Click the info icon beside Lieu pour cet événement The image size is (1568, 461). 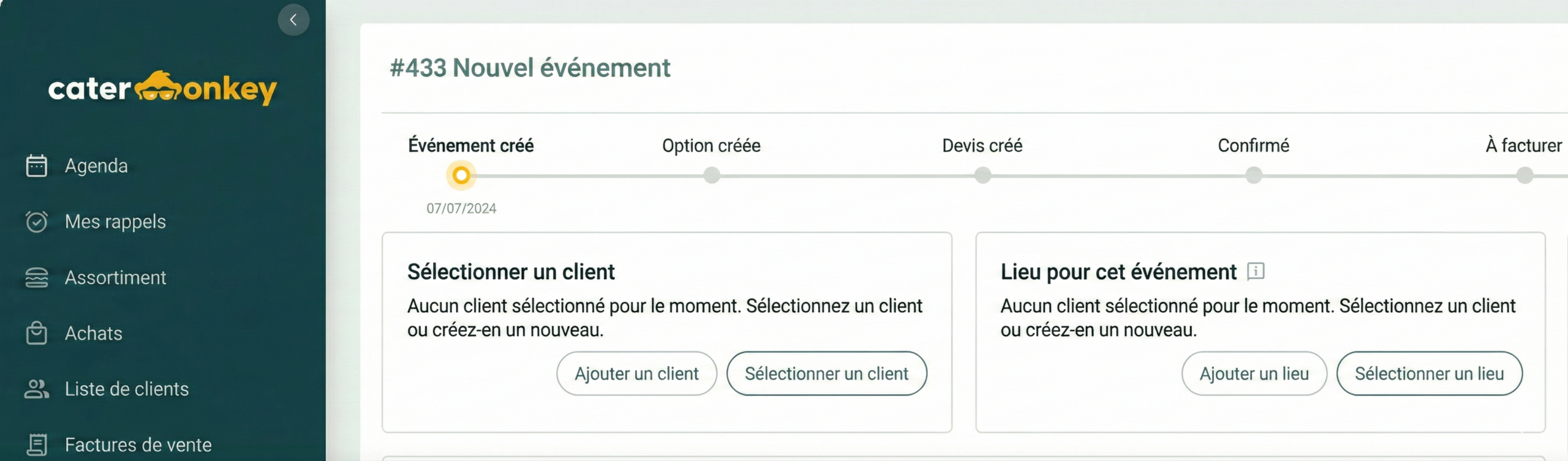point(1256,271)
